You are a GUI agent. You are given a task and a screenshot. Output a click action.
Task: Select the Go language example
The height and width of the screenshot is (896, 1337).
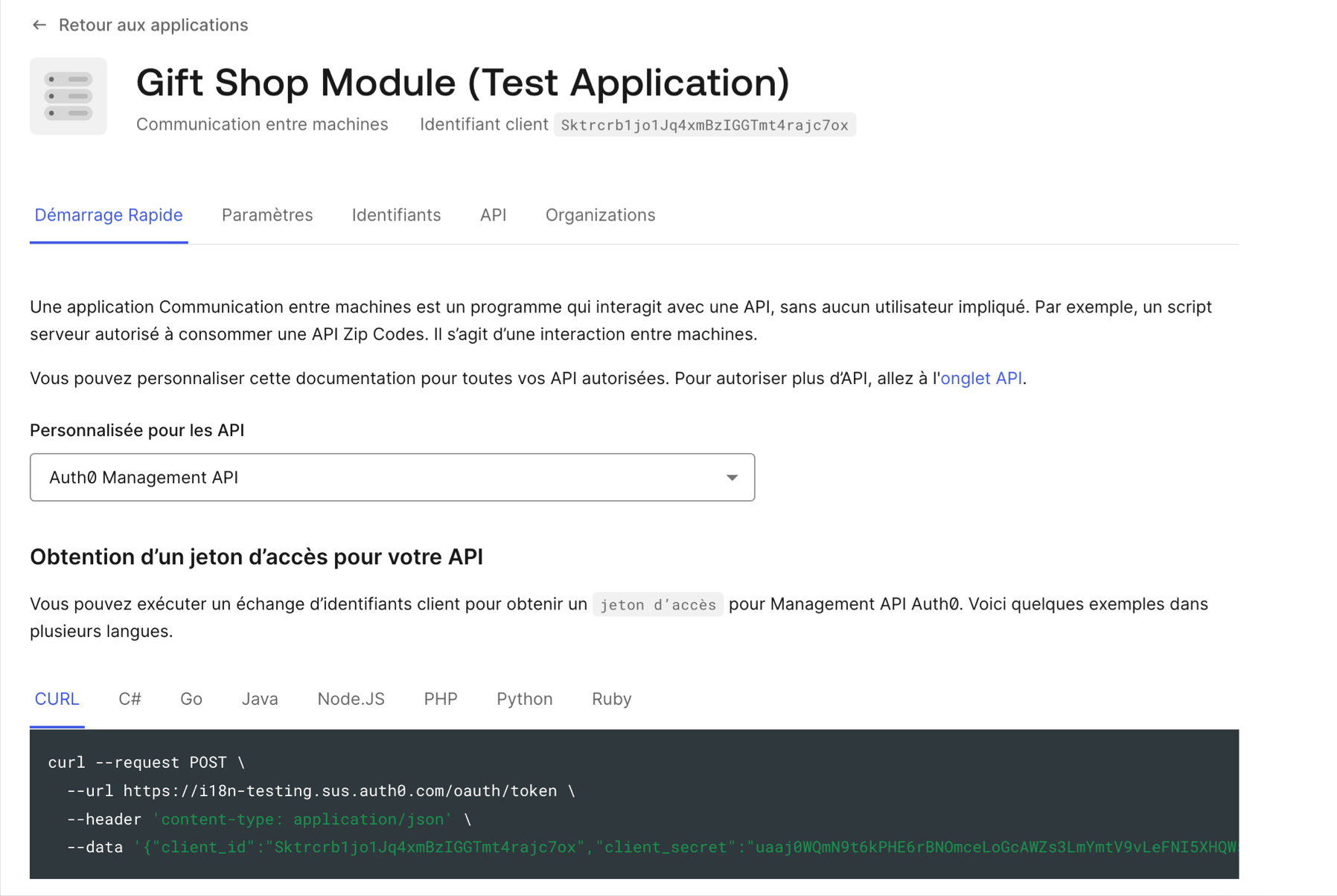[191, 699]
